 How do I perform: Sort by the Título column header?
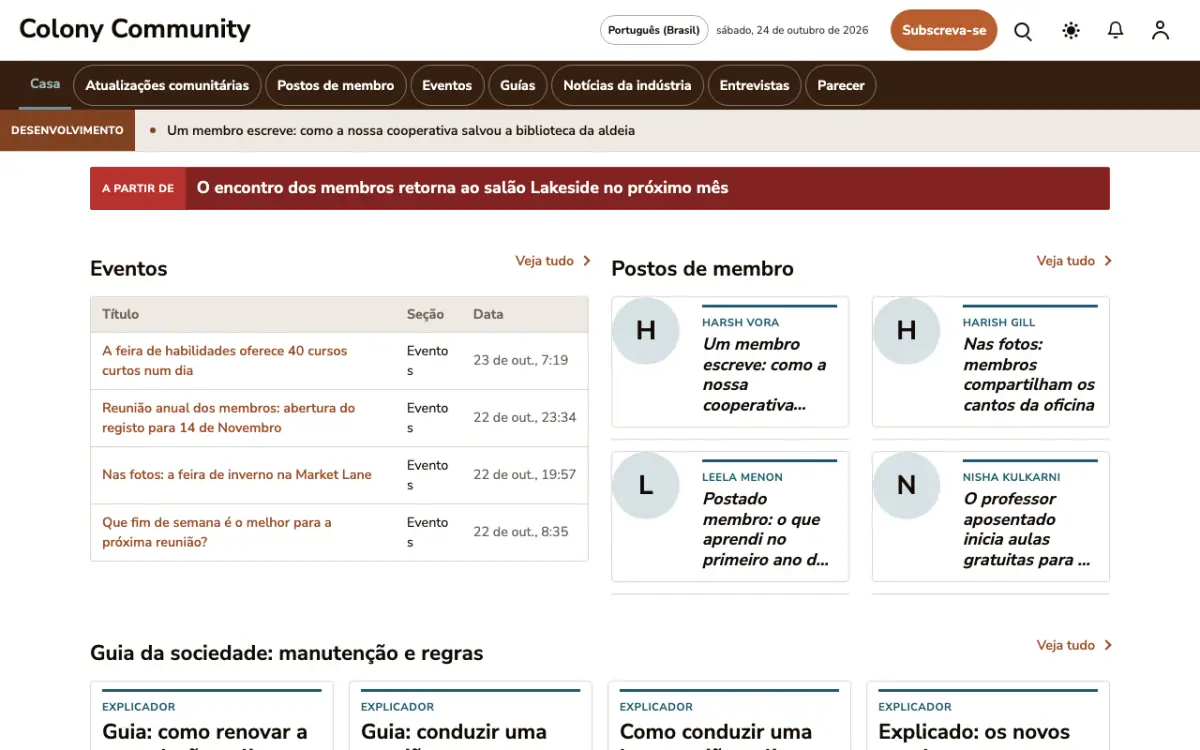121,314
